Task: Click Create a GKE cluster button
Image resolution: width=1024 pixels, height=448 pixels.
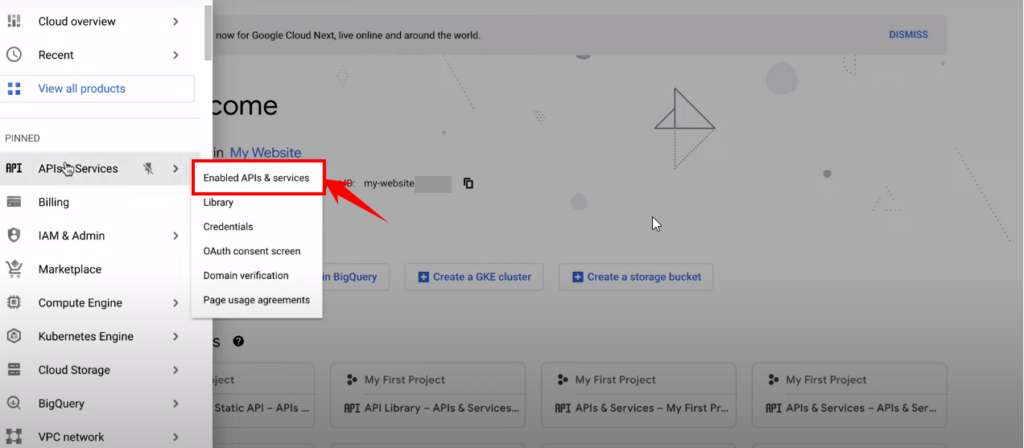Action: [475, 277]
